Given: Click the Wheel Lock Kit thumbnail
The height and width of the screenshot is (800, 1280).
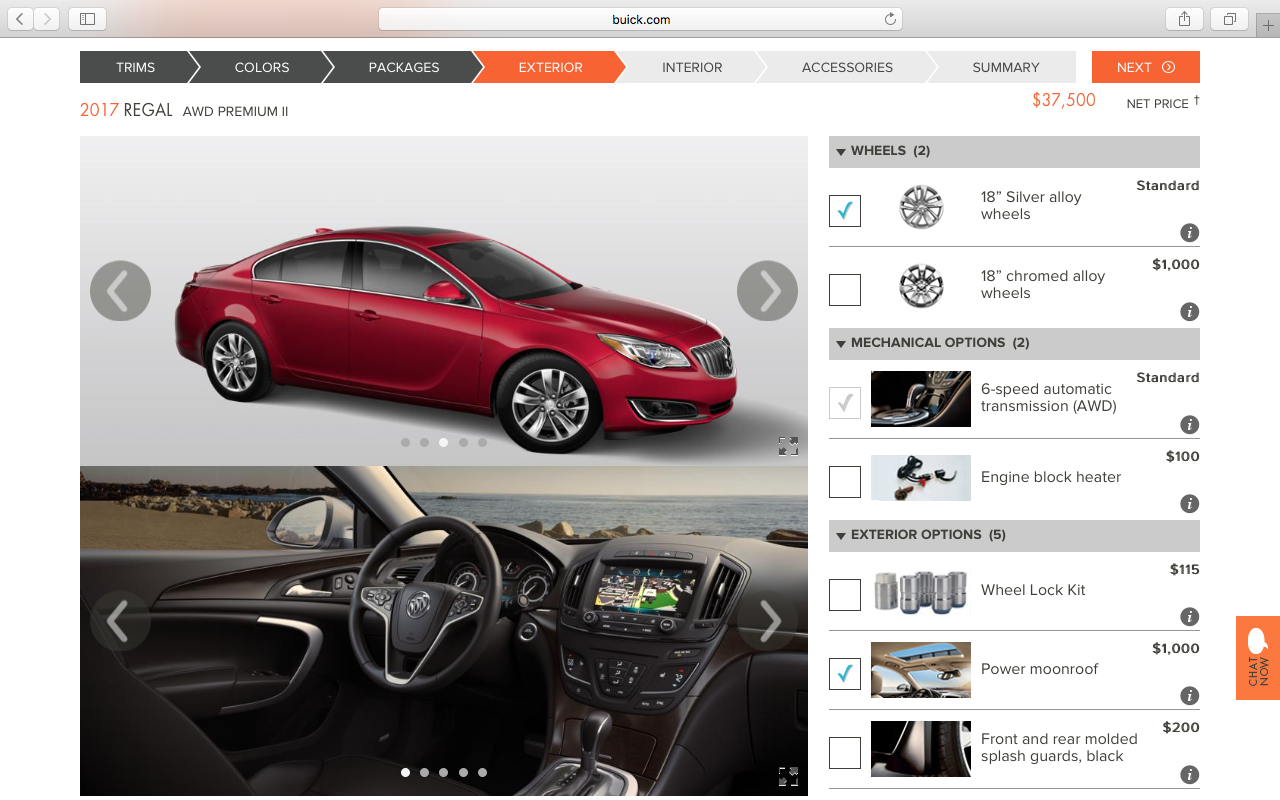Looking at the screenshot, I should point(921,591).
